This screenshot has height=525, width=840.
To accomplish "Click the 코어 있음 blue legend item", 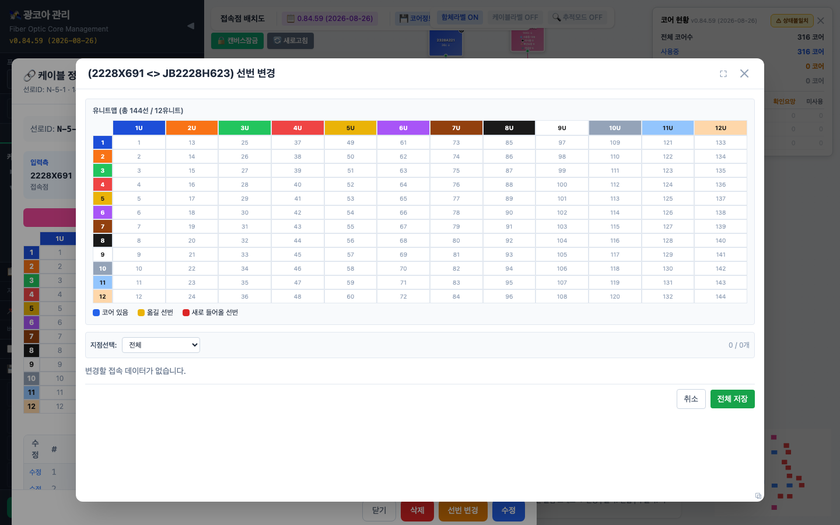I will coord(110,312).
